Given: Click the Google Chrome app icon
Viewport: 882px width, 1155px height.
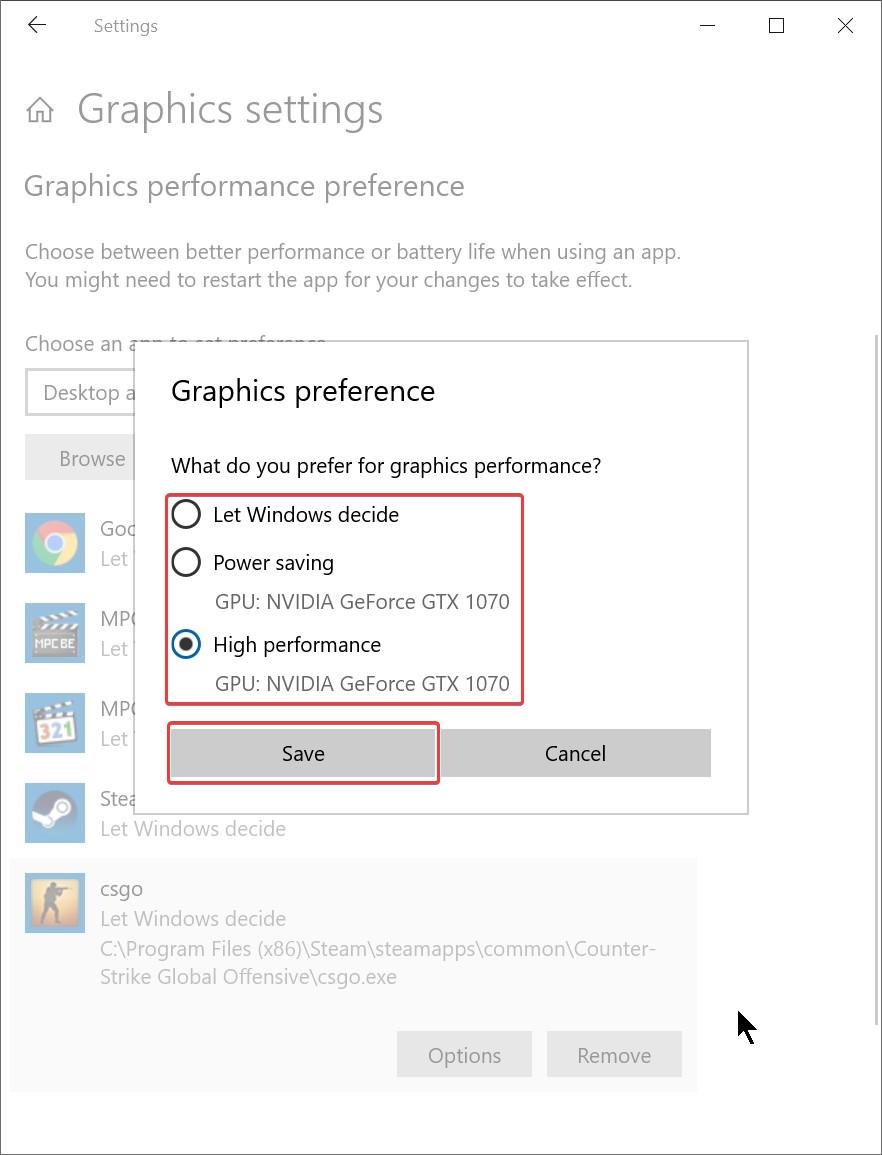Looking at the screenshot, I should [x=55, y=543].
